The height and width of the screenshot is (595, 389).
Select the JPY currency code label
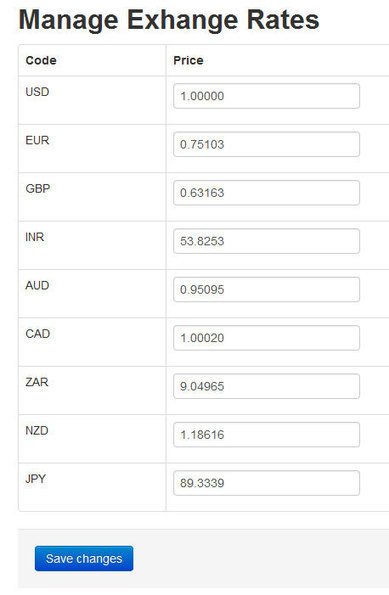tap(36, 479)
